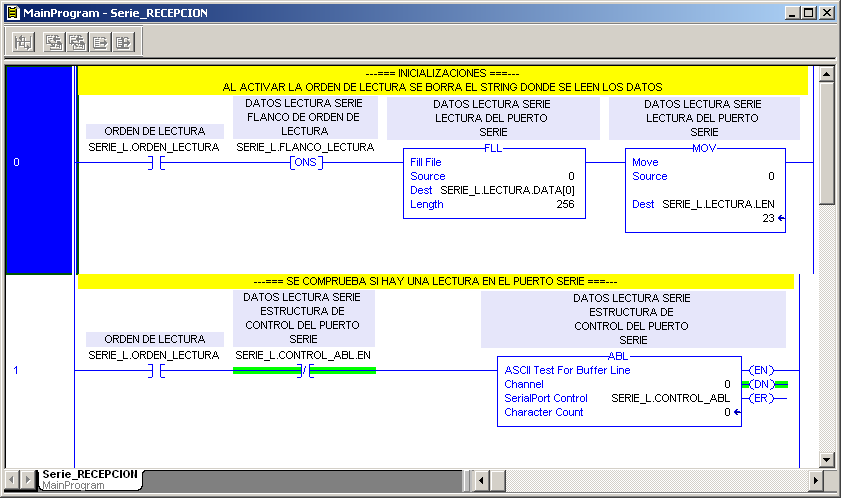
Task: Click the description above the CONTROL_ABL.EN contact
Action: tap(303, 318)
